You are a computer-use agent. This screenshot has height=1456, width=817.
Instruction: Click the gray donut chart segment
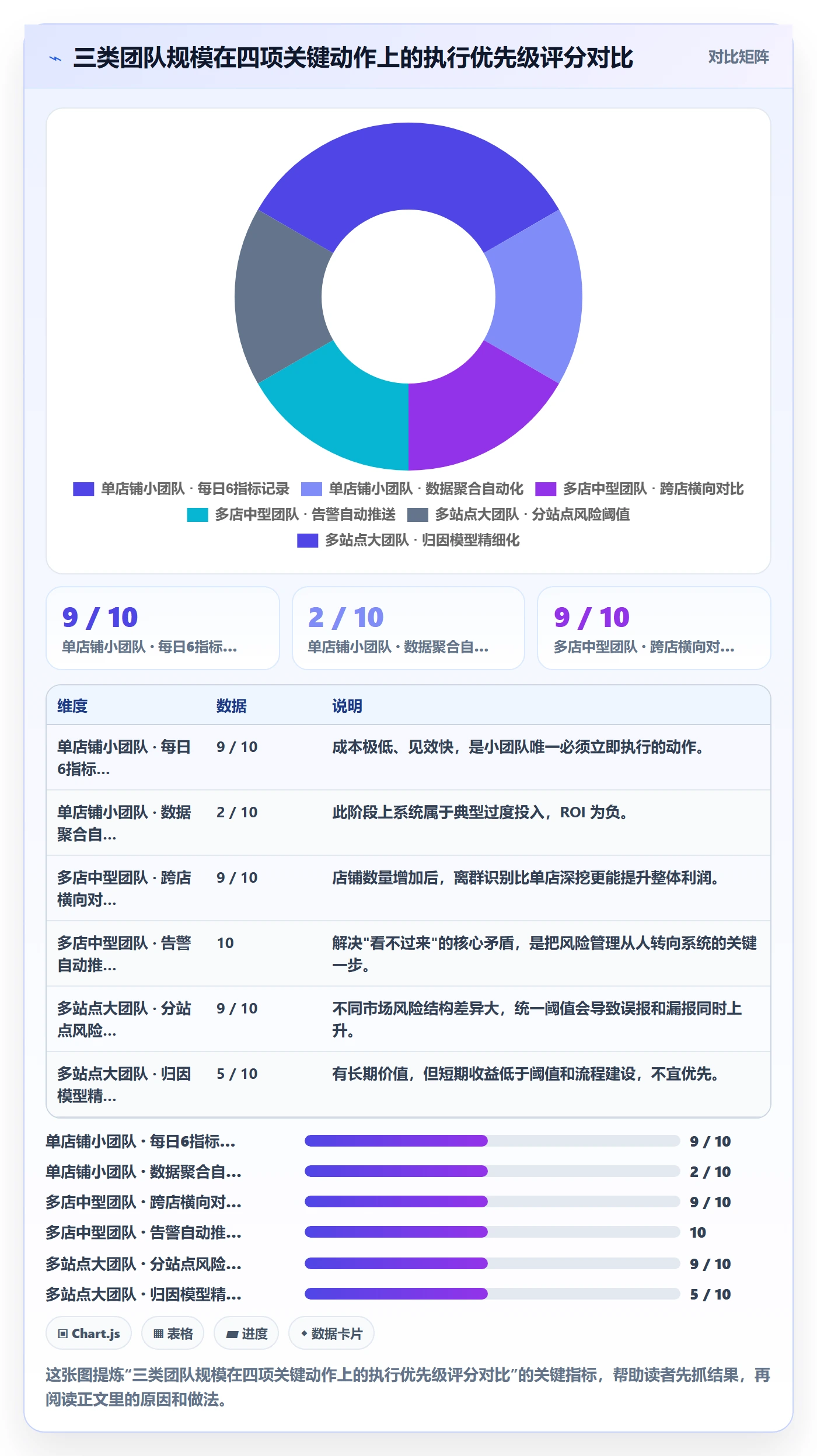coord(279,297)
